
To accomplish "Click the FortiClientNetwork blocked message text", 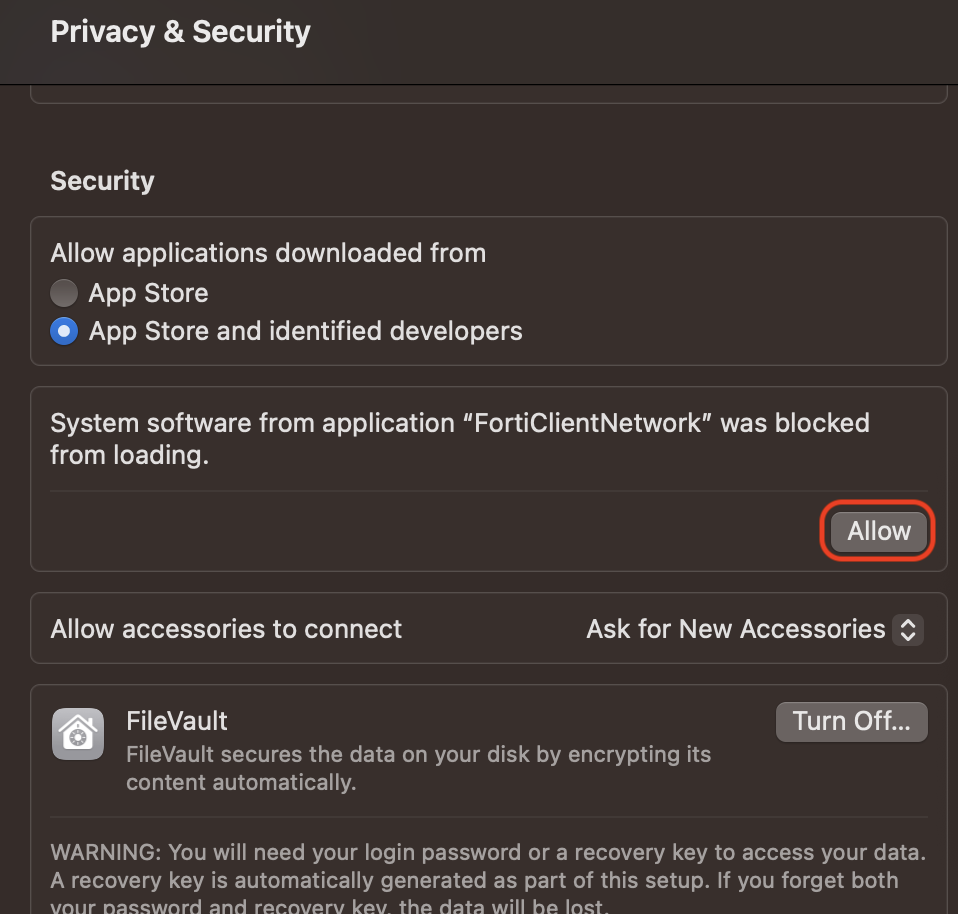I will click(x=459, y=439).
